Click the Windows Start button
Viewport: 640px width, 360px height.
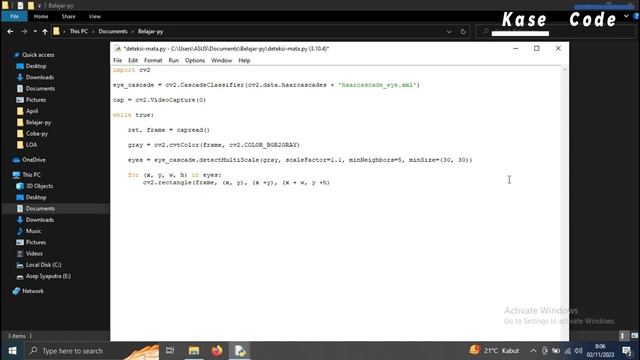[x=12, y=351]
